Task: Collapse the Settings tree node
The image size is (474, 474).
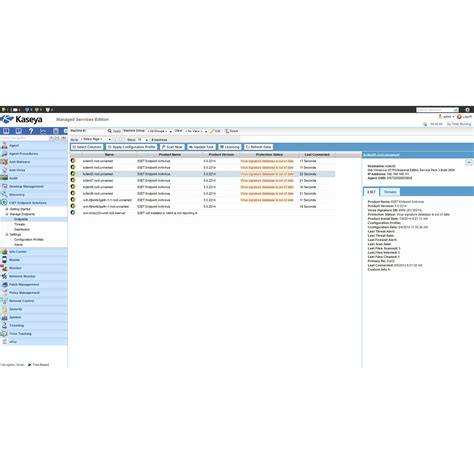Action: coord(7,235)
